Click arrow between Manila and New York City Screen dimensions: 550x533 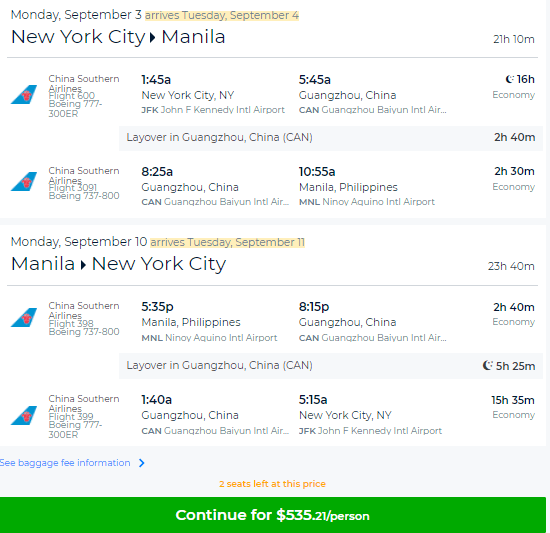(x=83, y=264)
